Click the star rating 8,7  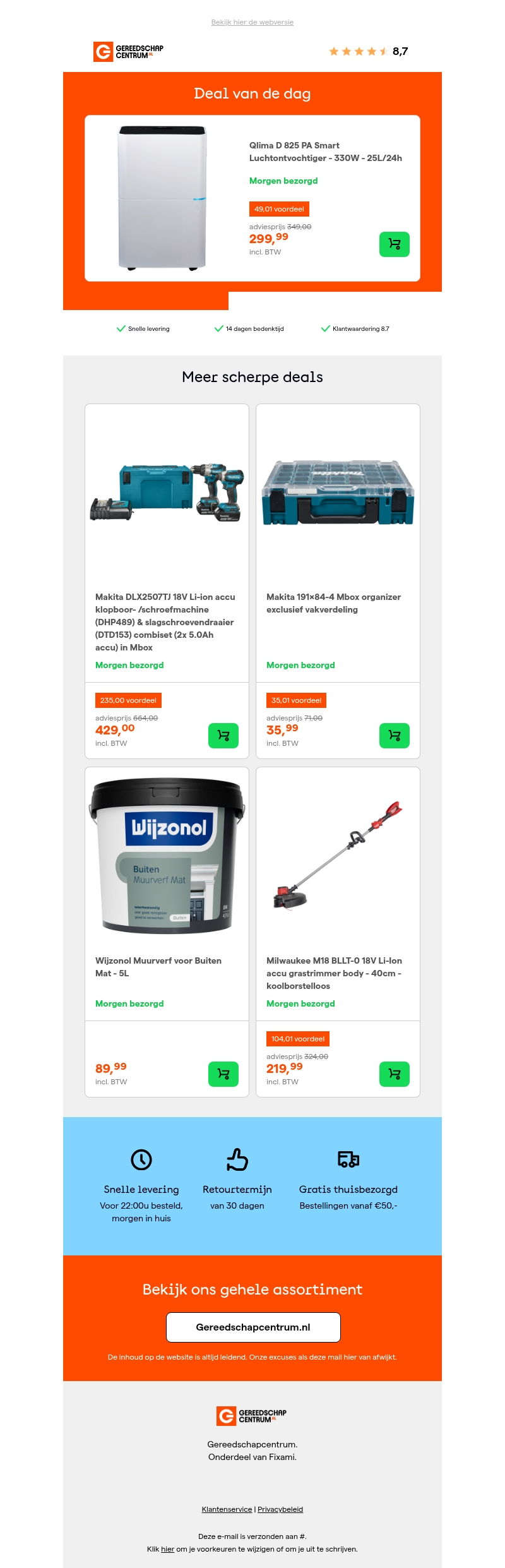tap(369, 51)
